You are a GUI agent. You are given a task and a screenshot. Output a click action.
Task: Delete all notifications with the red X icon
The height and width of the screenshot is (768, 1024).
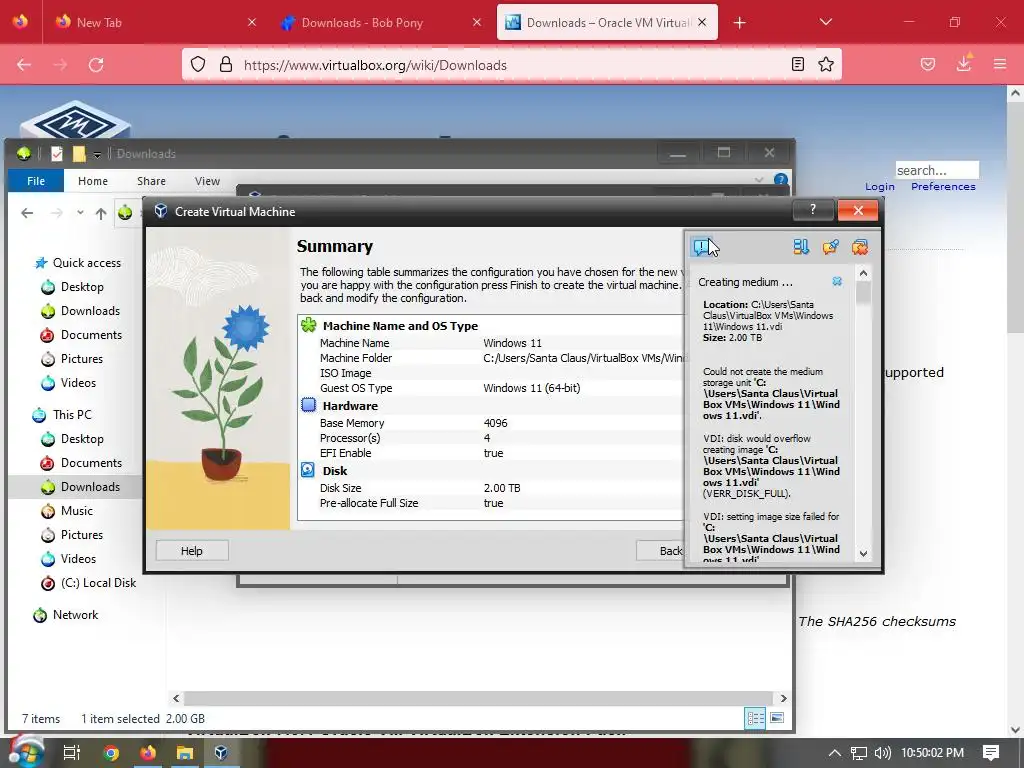click(860, 247)
